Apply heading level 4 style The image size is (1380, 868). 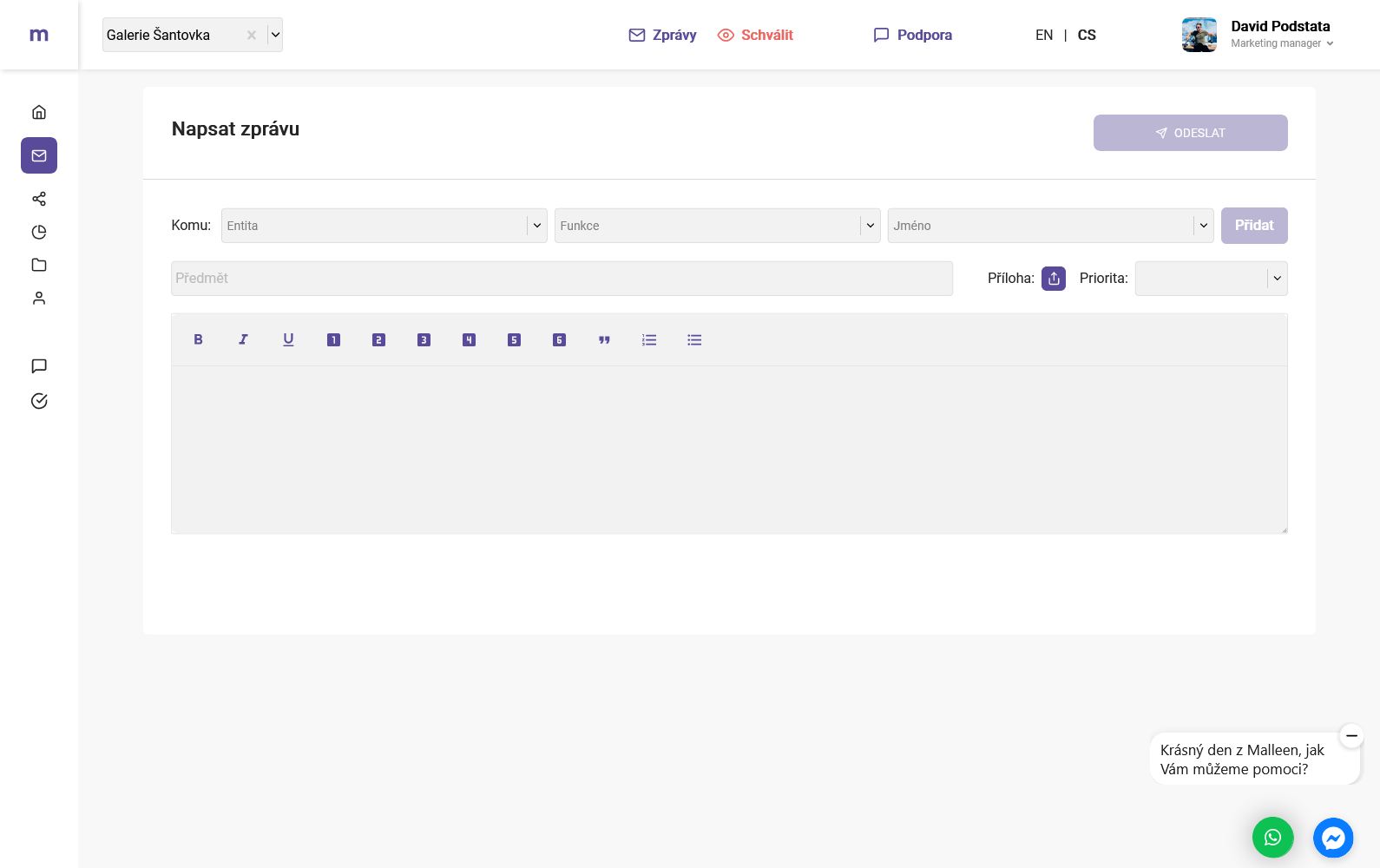469,340
